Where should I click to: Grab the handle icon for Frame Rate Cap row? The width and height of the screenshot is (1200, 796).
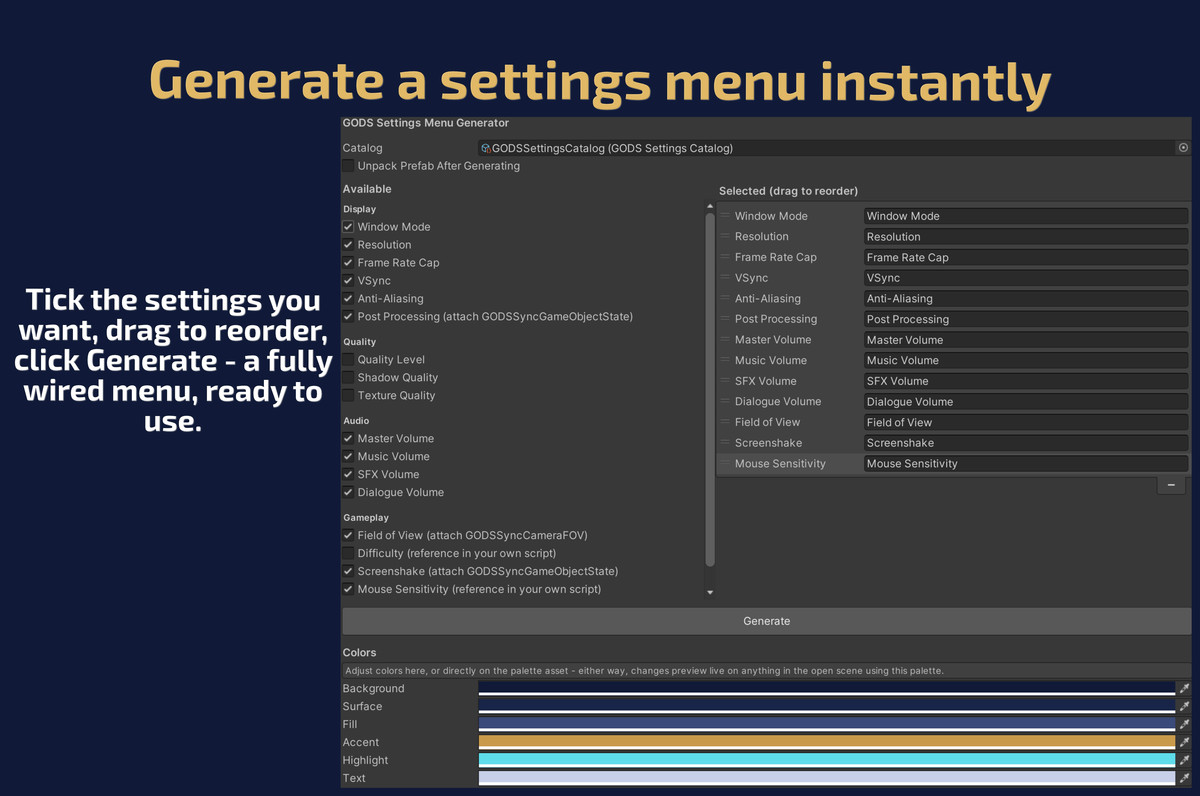[x=725, y=257]
